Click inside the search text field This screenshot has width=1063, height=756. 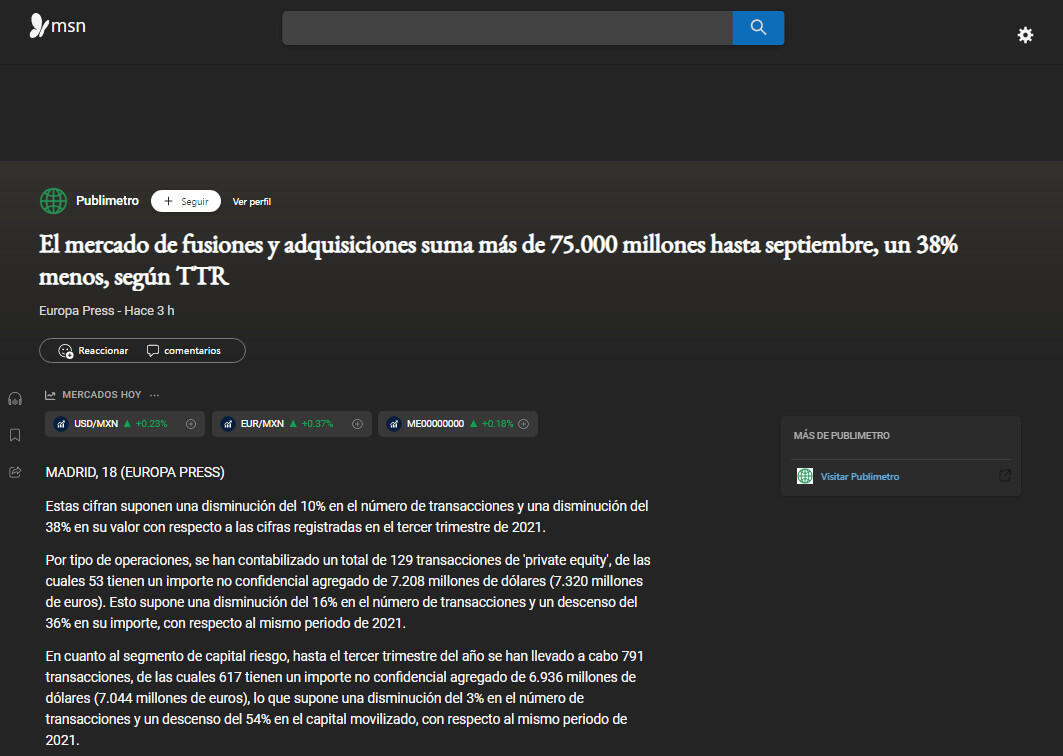[x=507, y=28]
